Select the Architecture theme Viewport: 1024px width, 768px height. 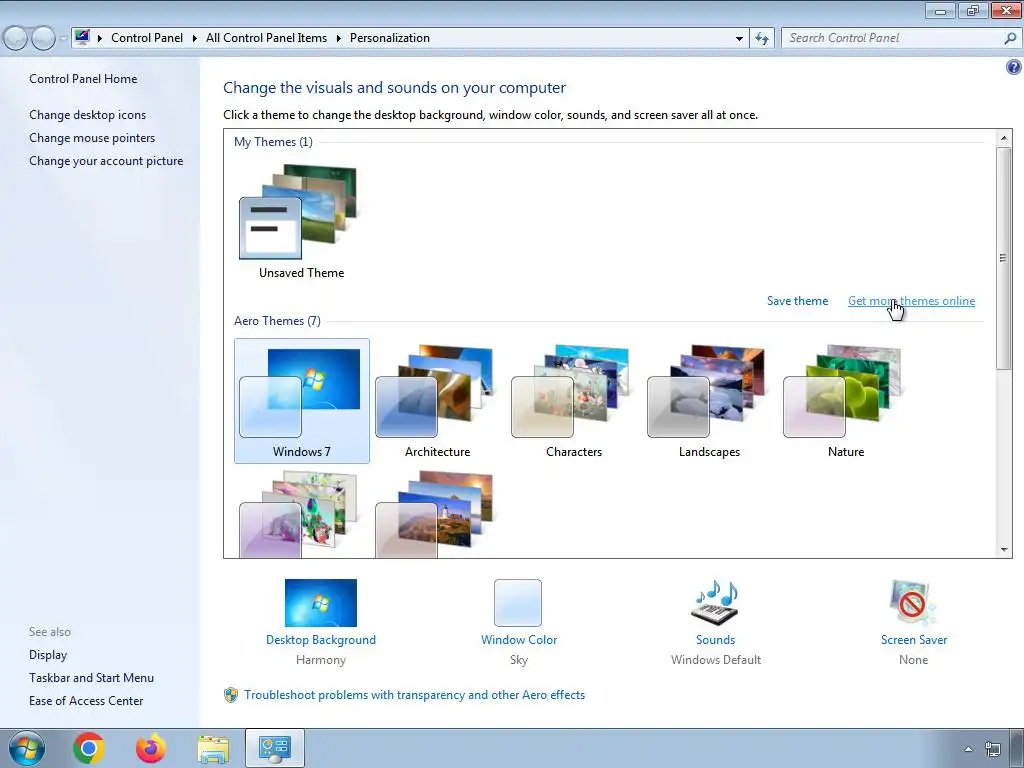click(x=438, y=401)
